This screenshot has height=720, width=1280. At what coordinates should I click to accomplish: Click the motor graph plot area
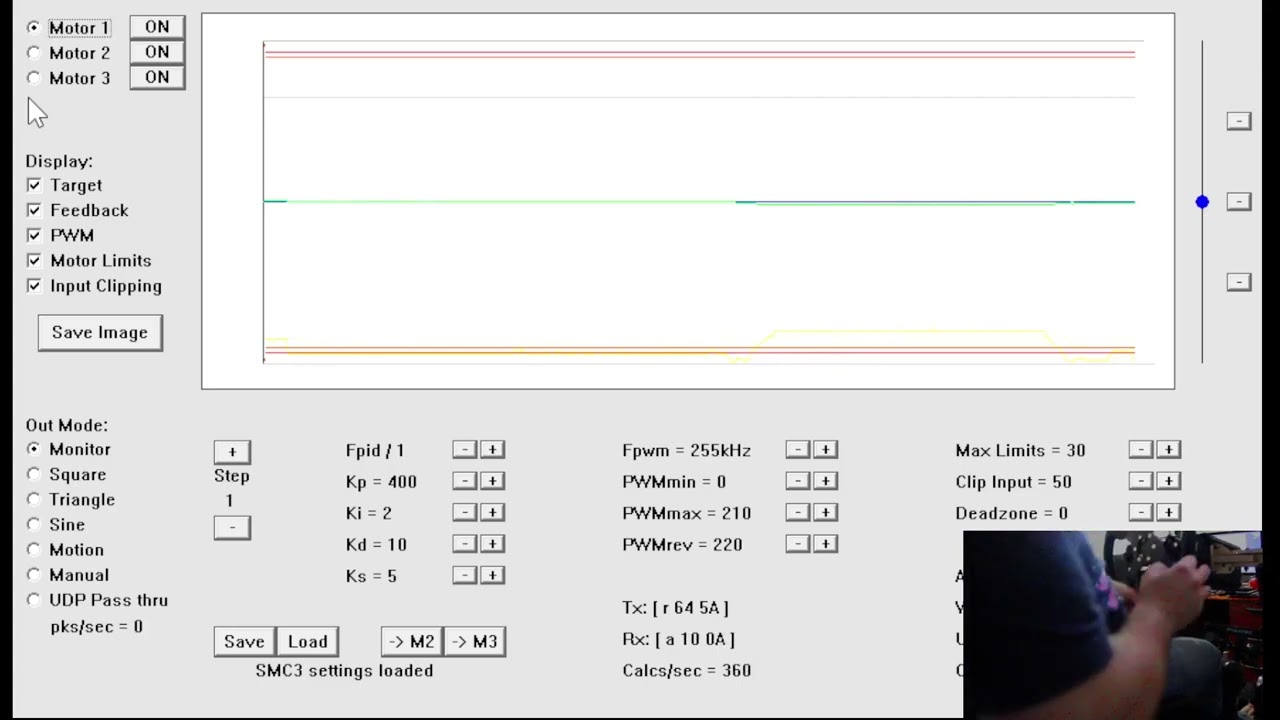tap(688, 201)
